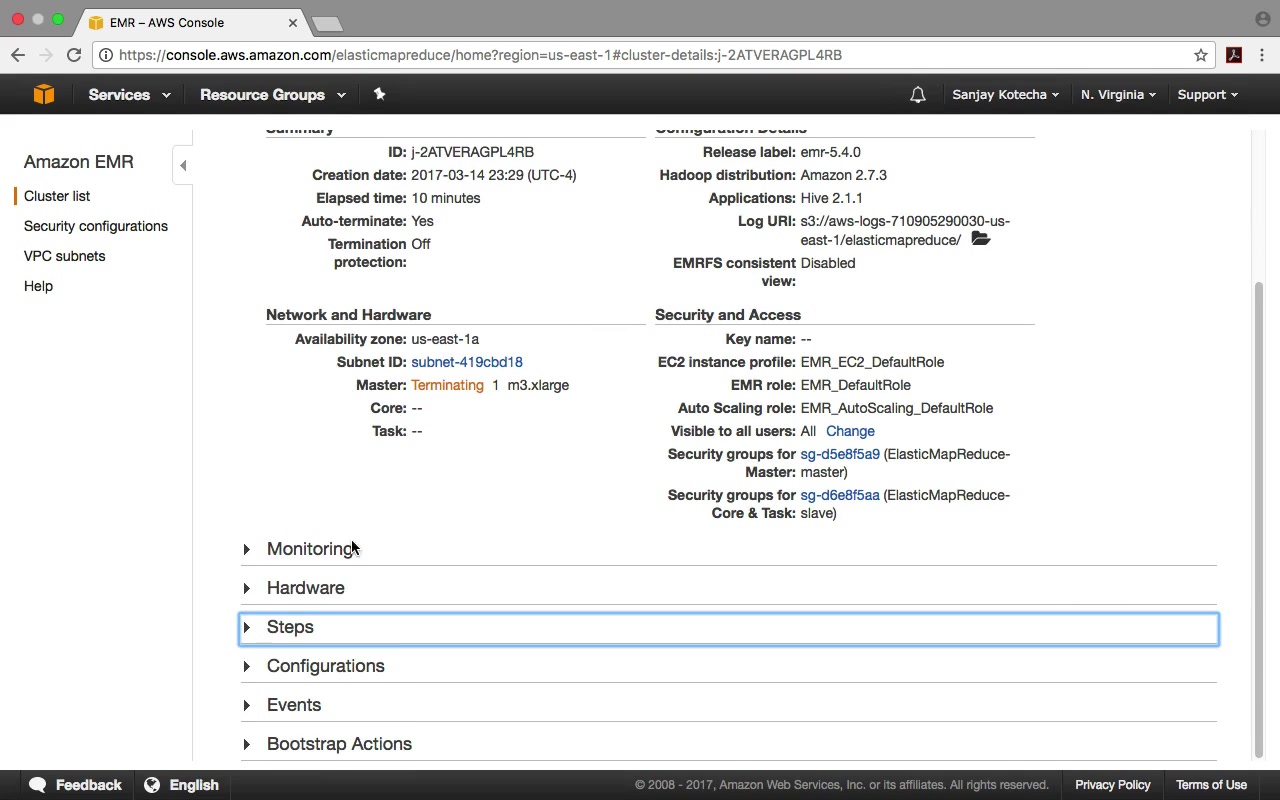Open the Resource Groups dropdown
1280x800 pixels.
(x=273, y=95)
